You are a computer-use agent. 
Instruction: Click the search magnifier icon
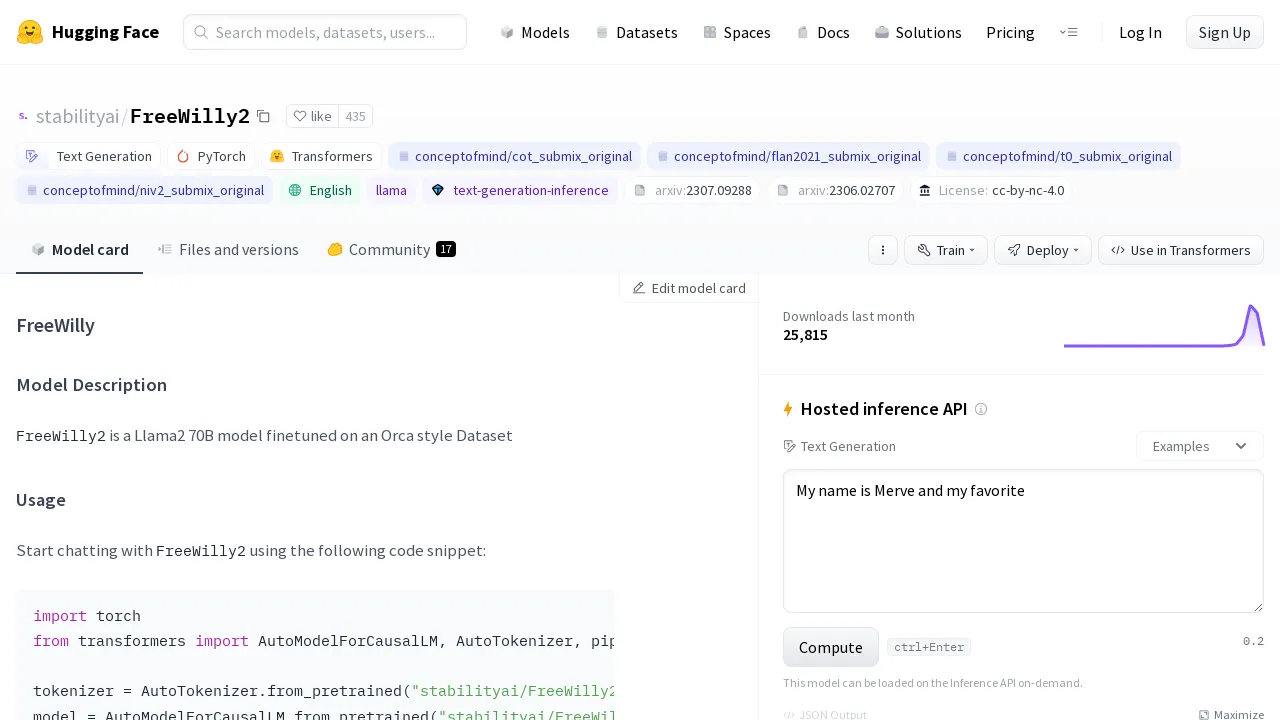point(201,32)
